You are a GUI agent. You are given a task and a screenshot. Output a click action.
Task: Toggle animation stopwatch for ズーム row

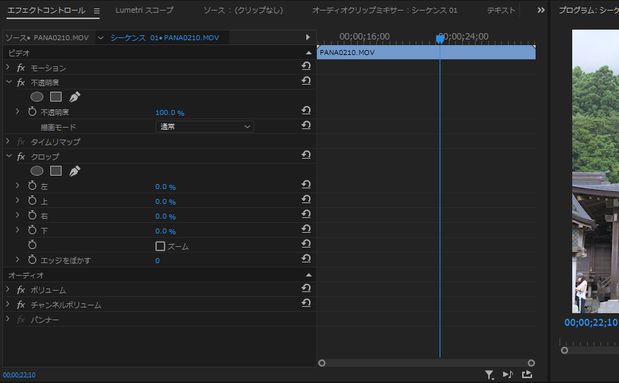(32, 245)
